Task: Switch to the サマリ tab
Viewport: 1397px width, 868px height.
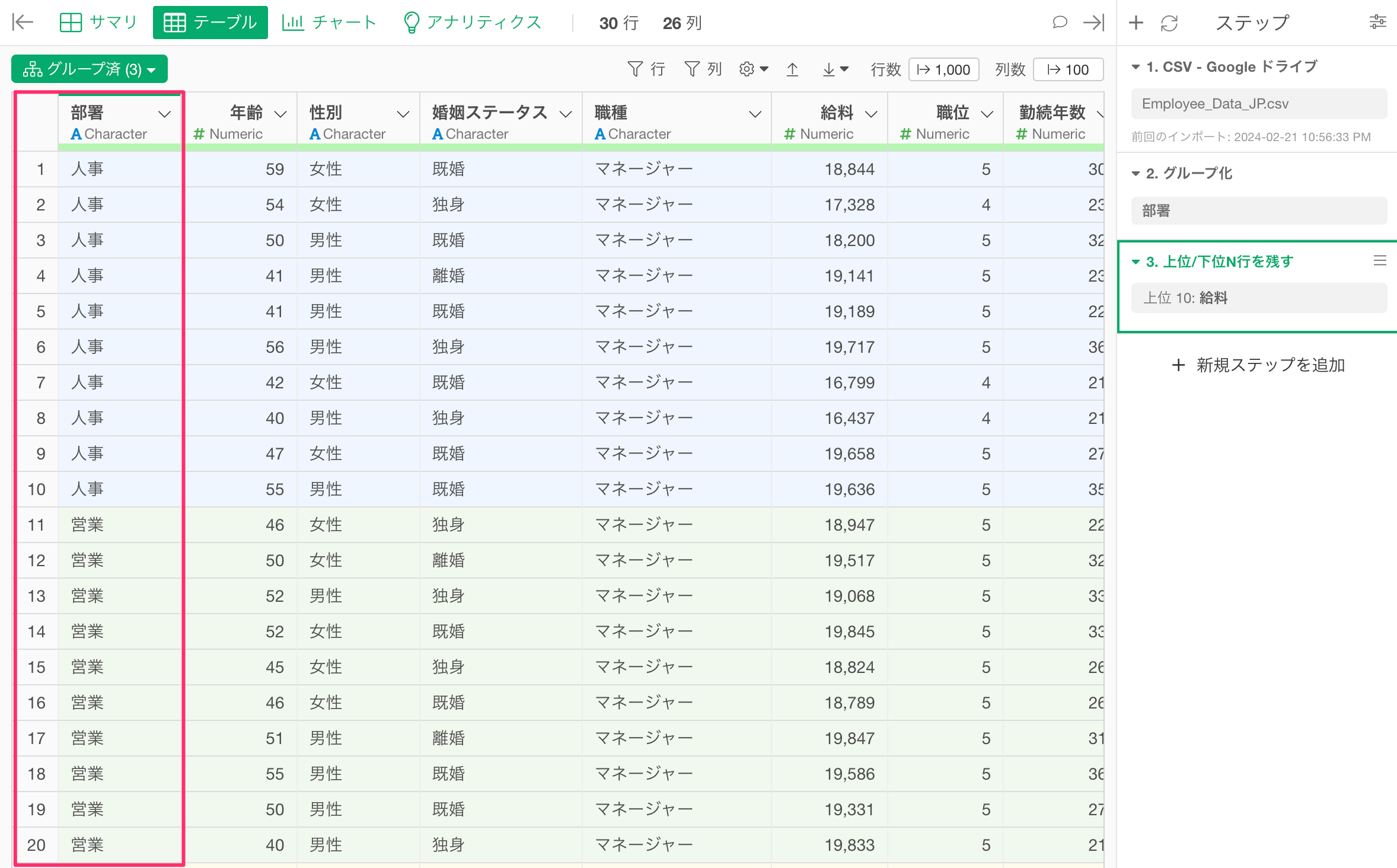Action: [99, 23]
